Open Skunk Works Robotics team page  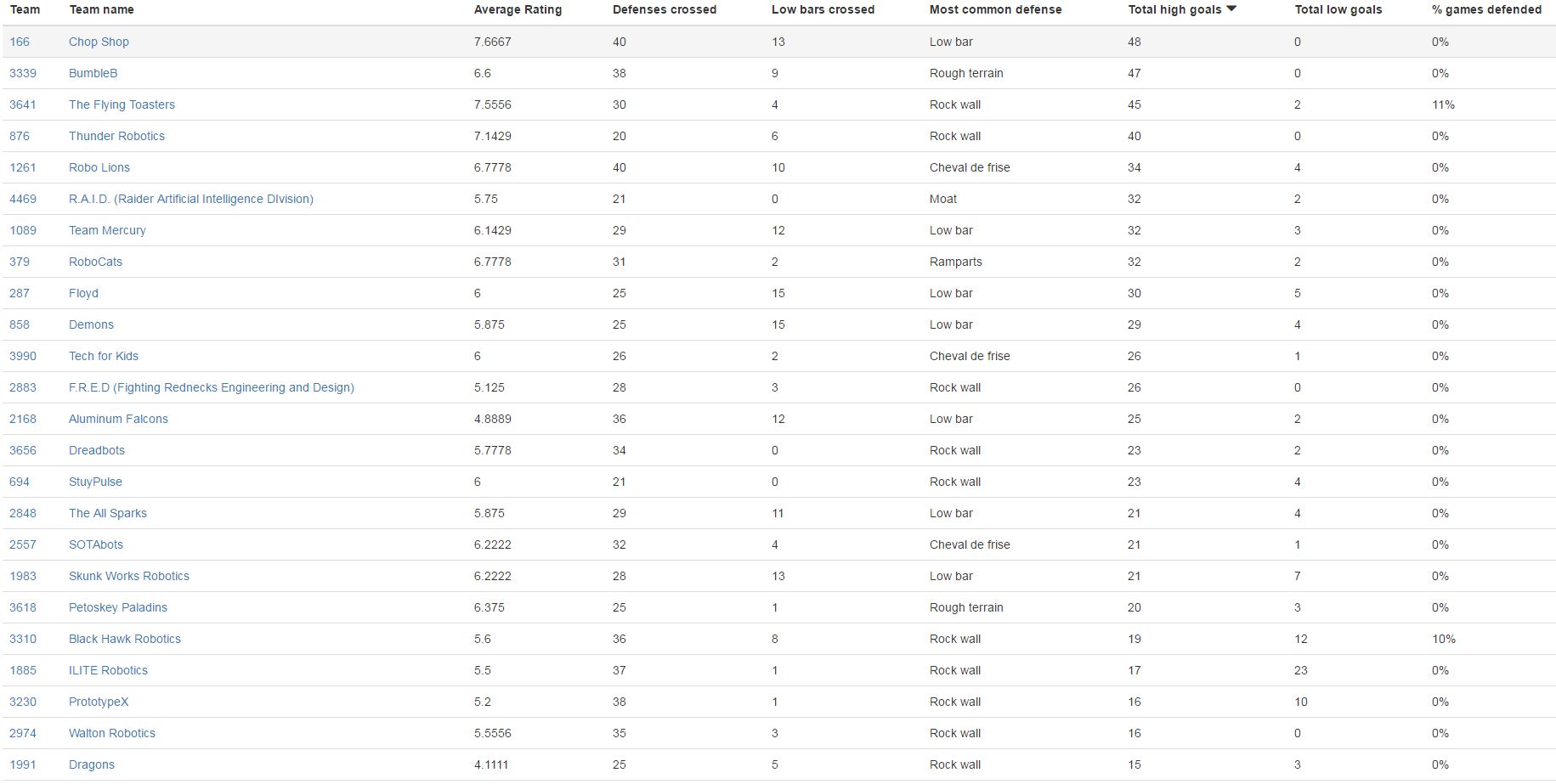point(129,576)
